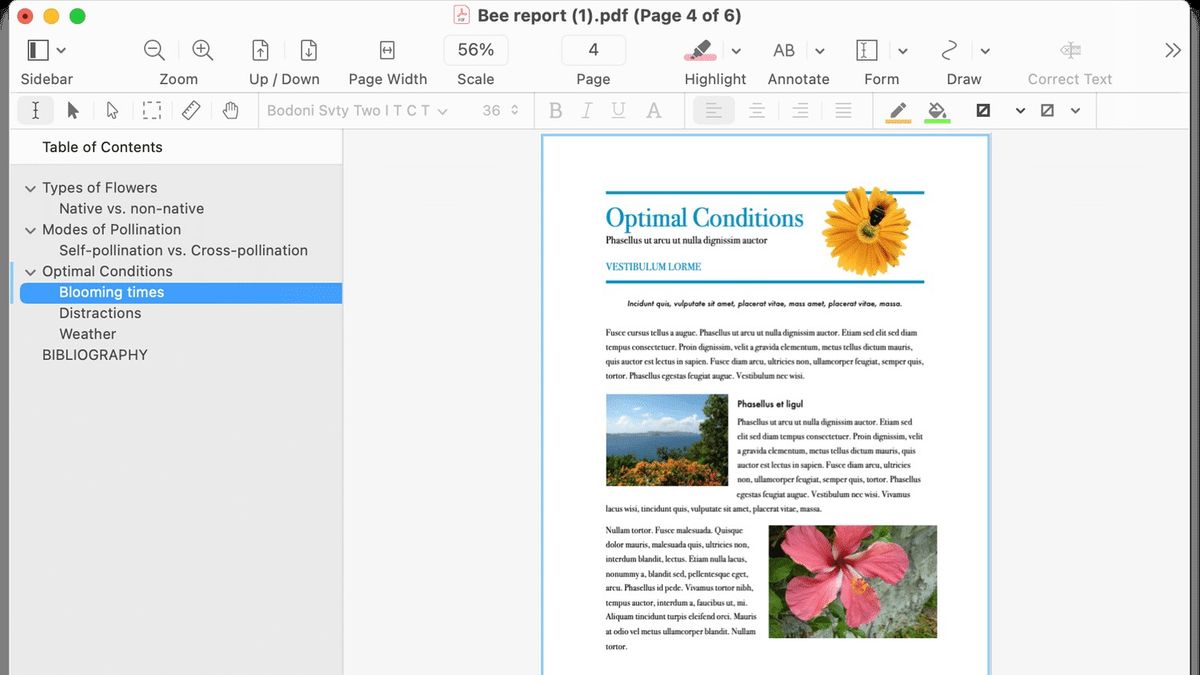Hide the Sidebar panel
Viewport: 1200px width, 675px height.
tap(36, 49)
